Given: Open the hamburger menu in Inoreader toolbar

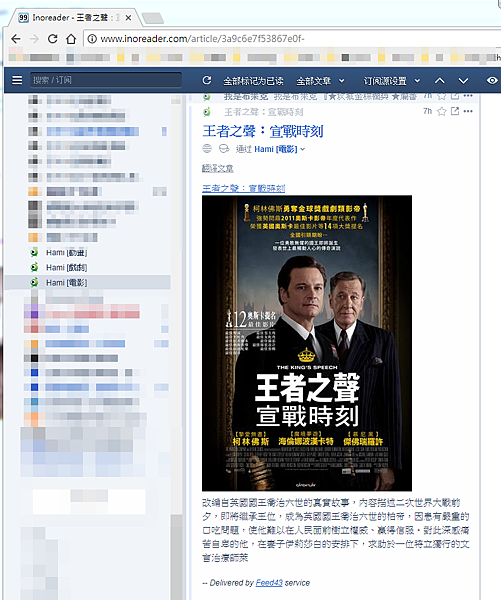Looking at the screenshot, I should coord(17,80).
